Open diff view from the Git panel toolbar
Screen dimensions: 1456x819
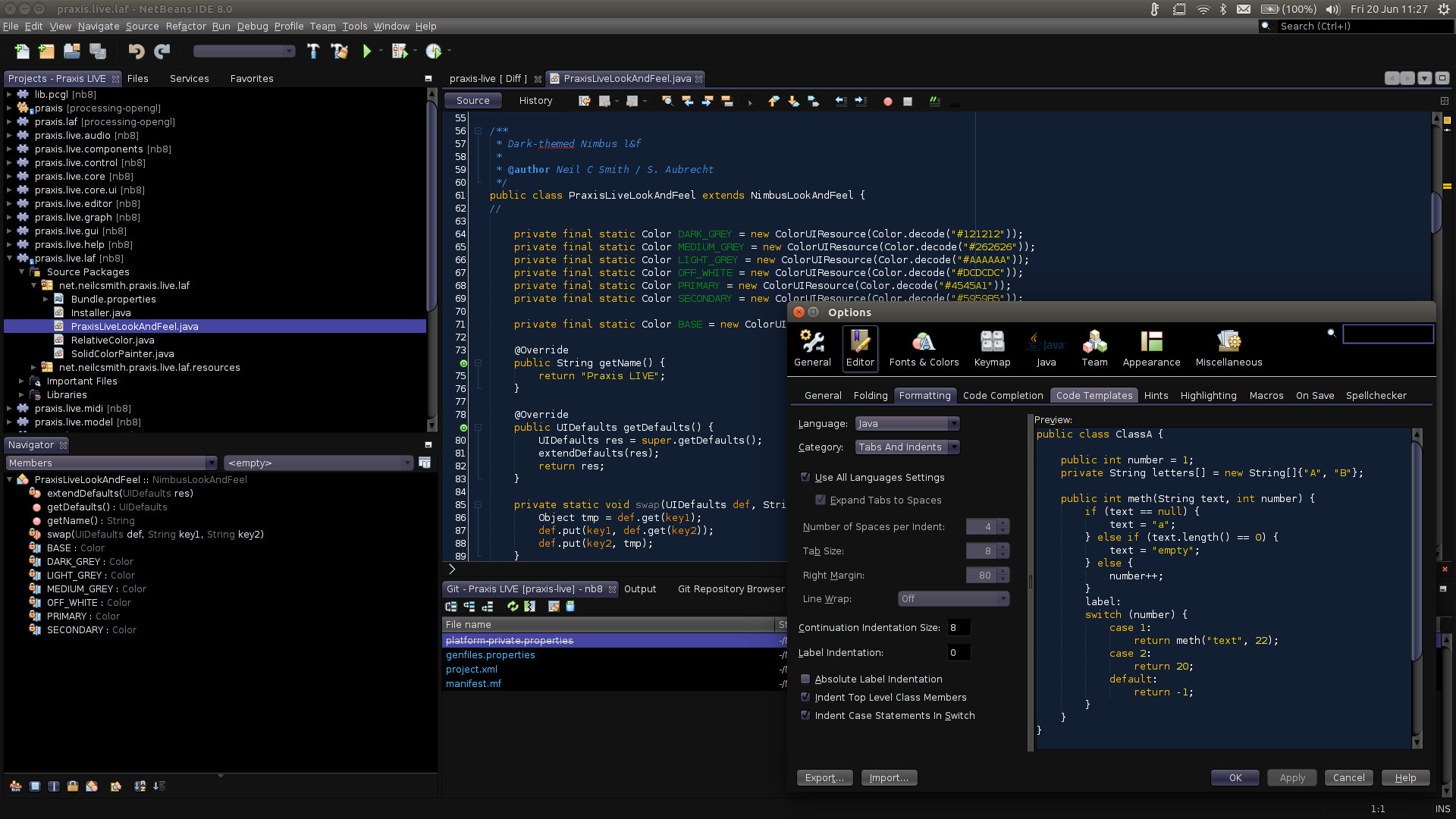[530, 607]
